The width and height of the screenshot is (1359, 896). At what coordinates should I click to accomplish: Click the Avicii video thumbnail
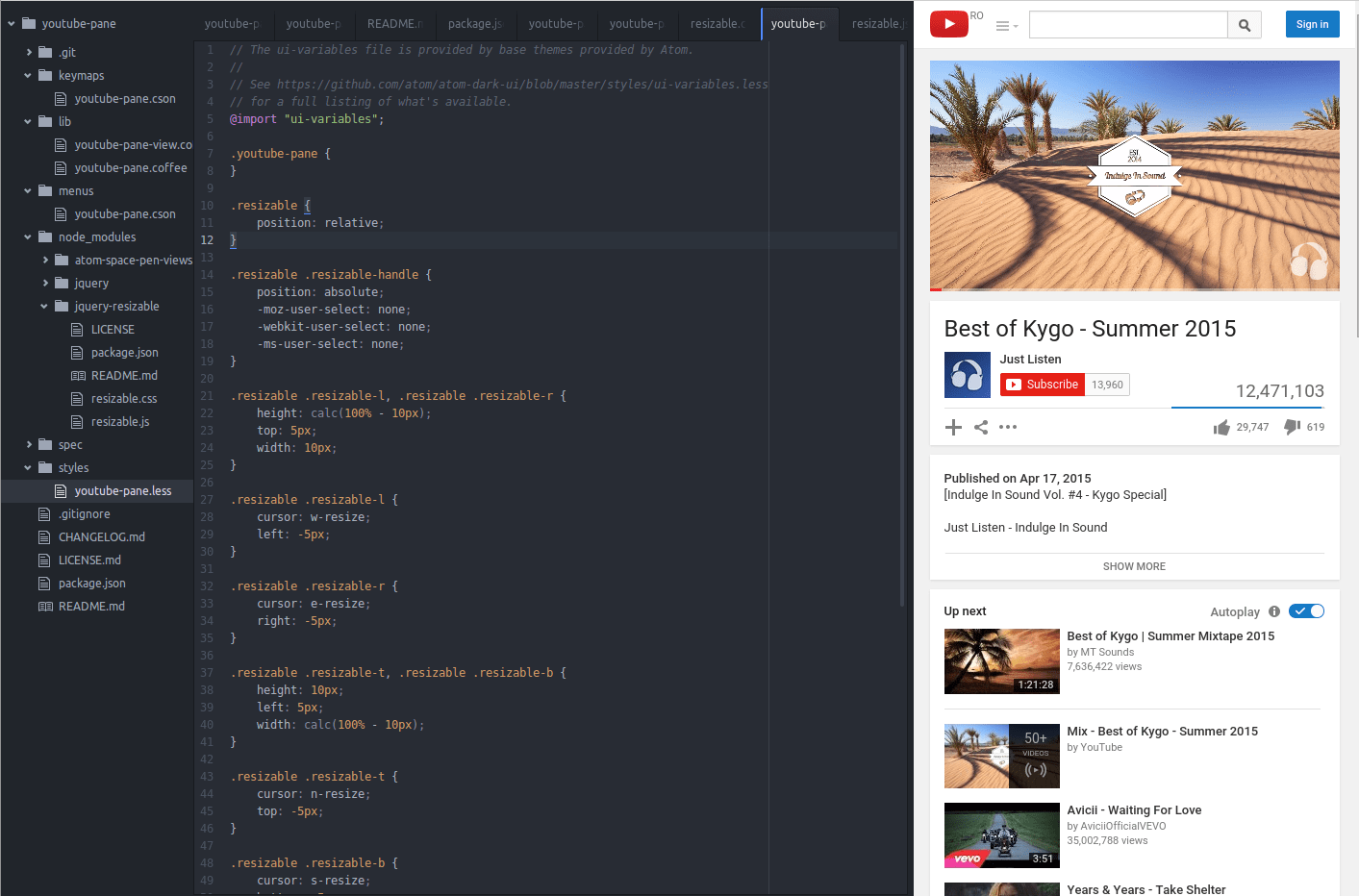pos(1002,835)
